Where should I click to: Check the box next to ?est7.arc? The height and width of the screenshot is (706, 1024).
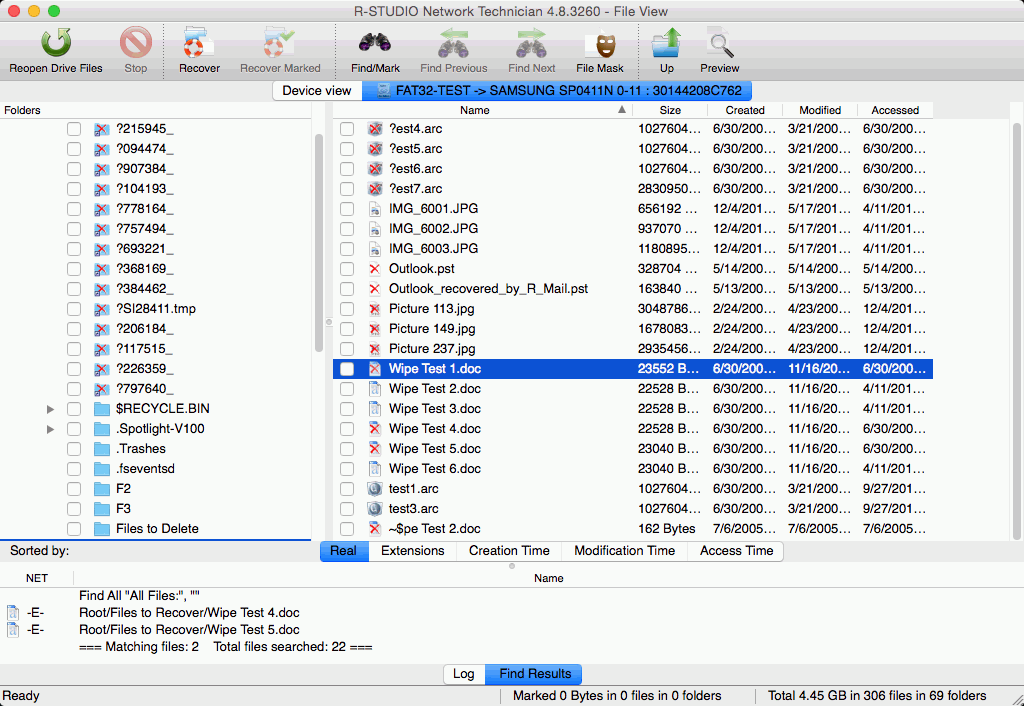coord(347,189)
